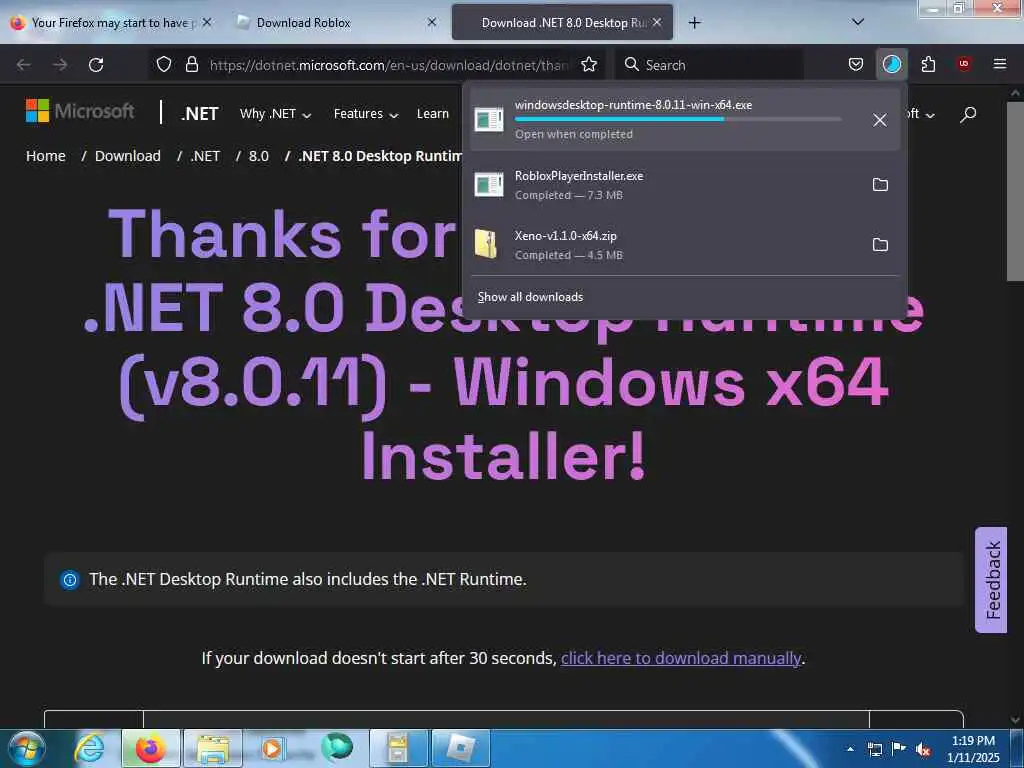The image size is (1024, 768).
Task: Show RobloxPlayerInstaller.exe in folder
Action: click(880, 185)
